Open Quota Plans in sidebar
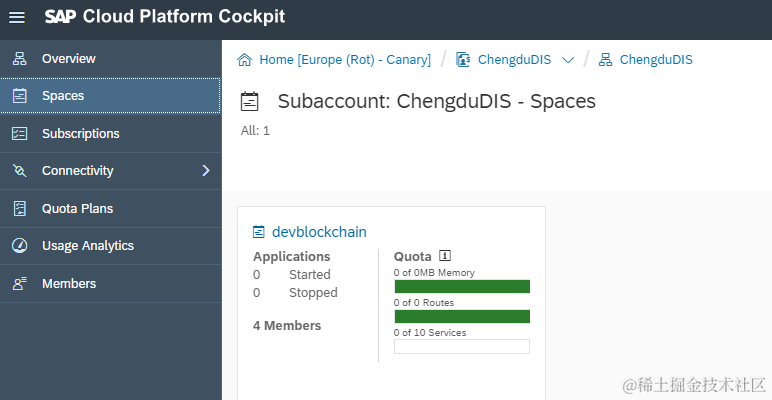 coord(110,208)
